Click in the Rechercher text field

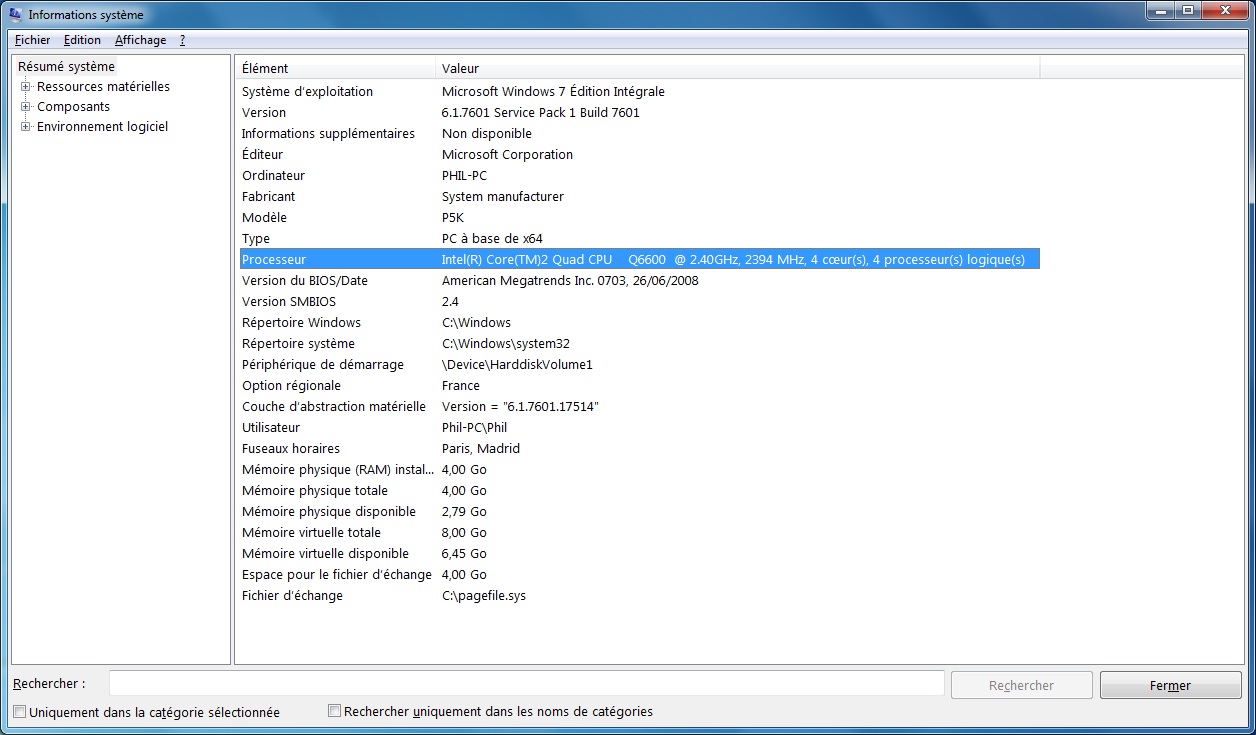[x=526, y=684]
